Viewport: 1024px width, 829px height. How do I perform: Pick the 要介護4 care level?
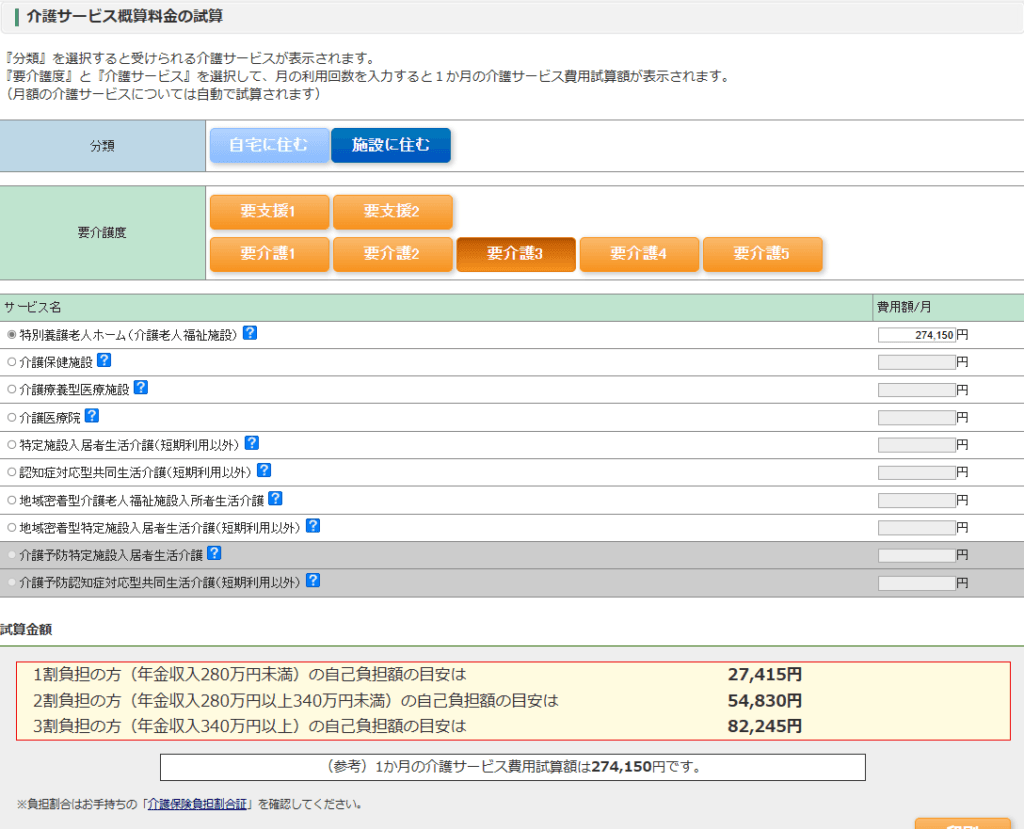click(x=639, y=254)
